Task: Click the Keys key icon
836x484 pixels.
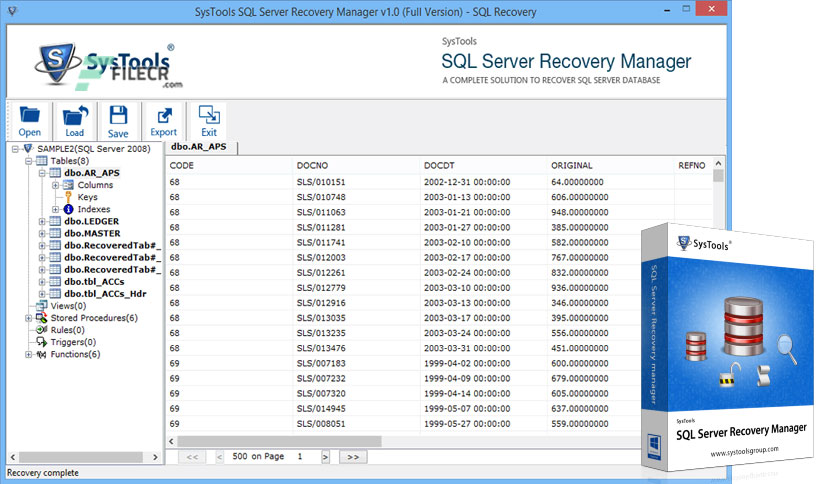Action: (x=68, y=197)
